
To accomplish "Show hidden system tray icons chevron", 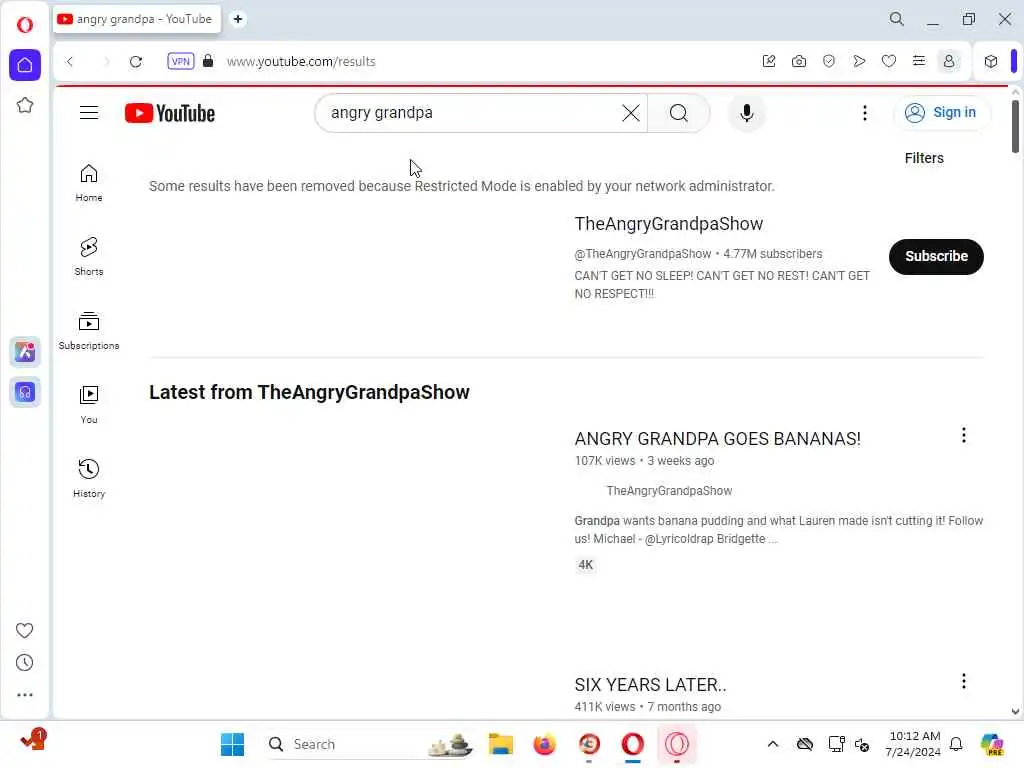I will click(x=773, y=744).
